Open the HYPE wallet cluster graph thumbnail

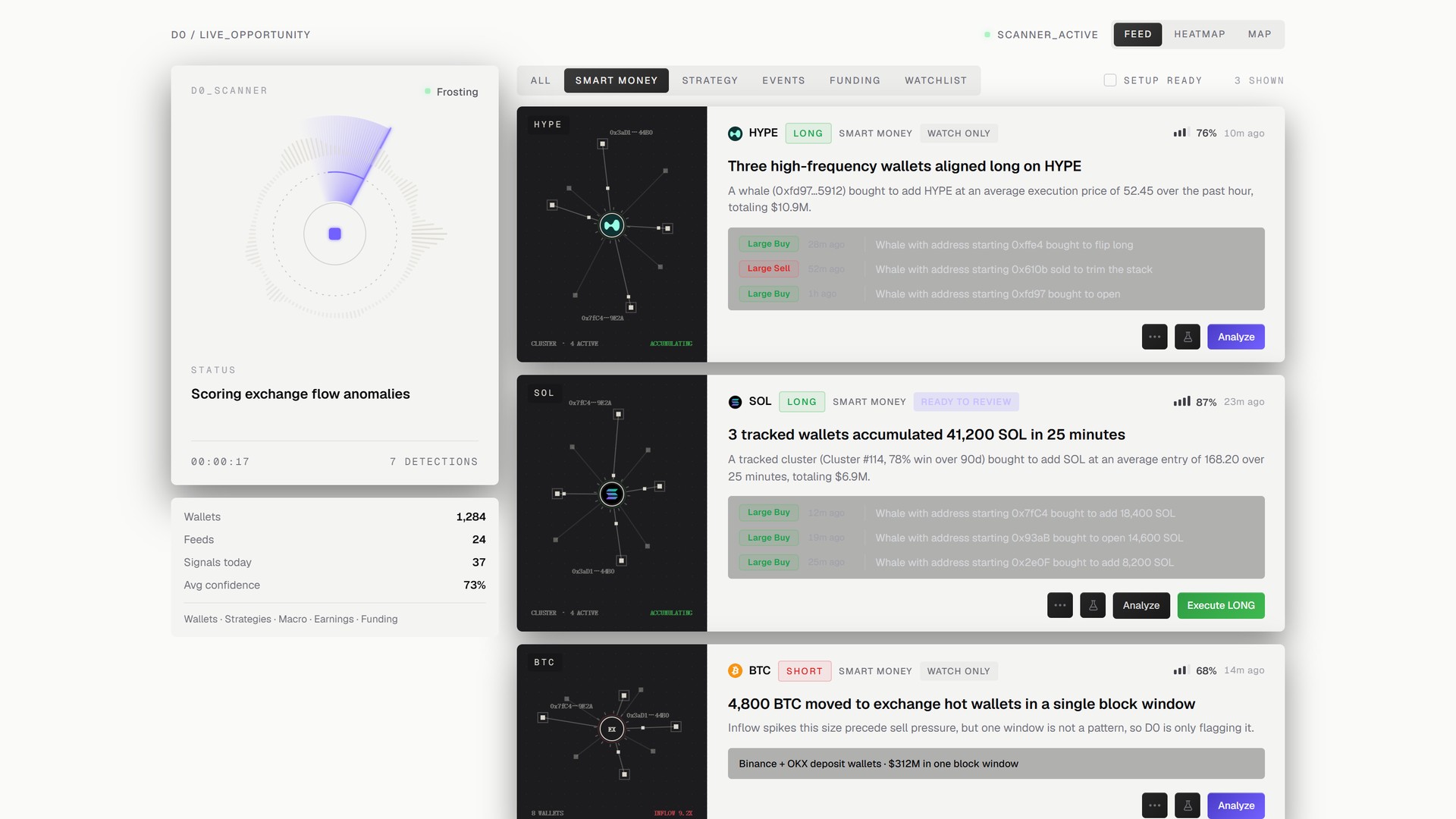(x=612, y=234)
